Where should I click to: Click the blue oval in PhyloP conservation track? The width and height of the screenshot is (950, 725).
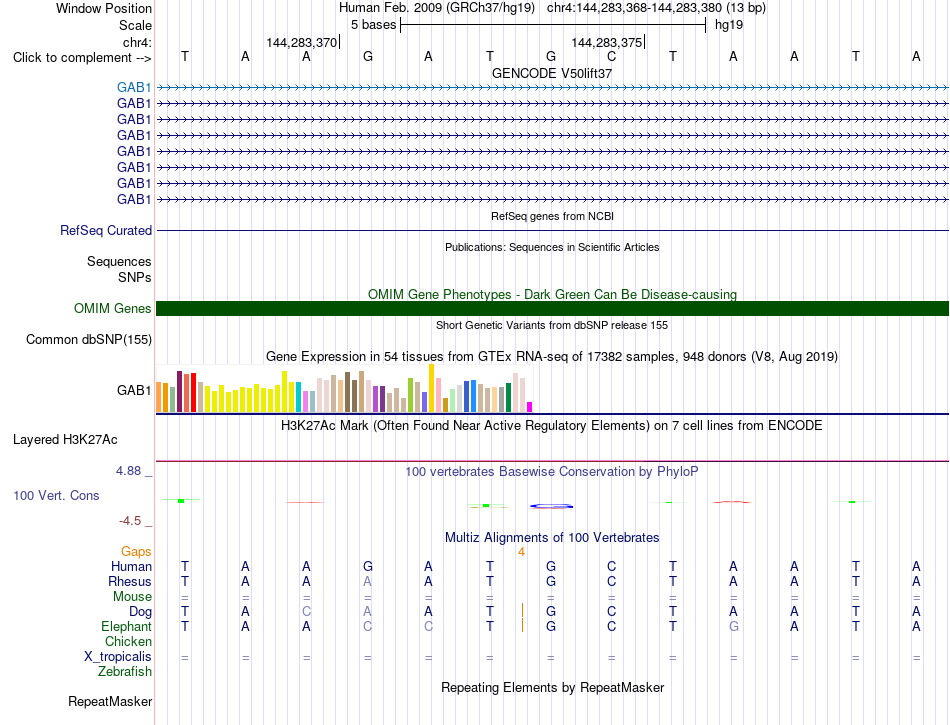[551, 506]
